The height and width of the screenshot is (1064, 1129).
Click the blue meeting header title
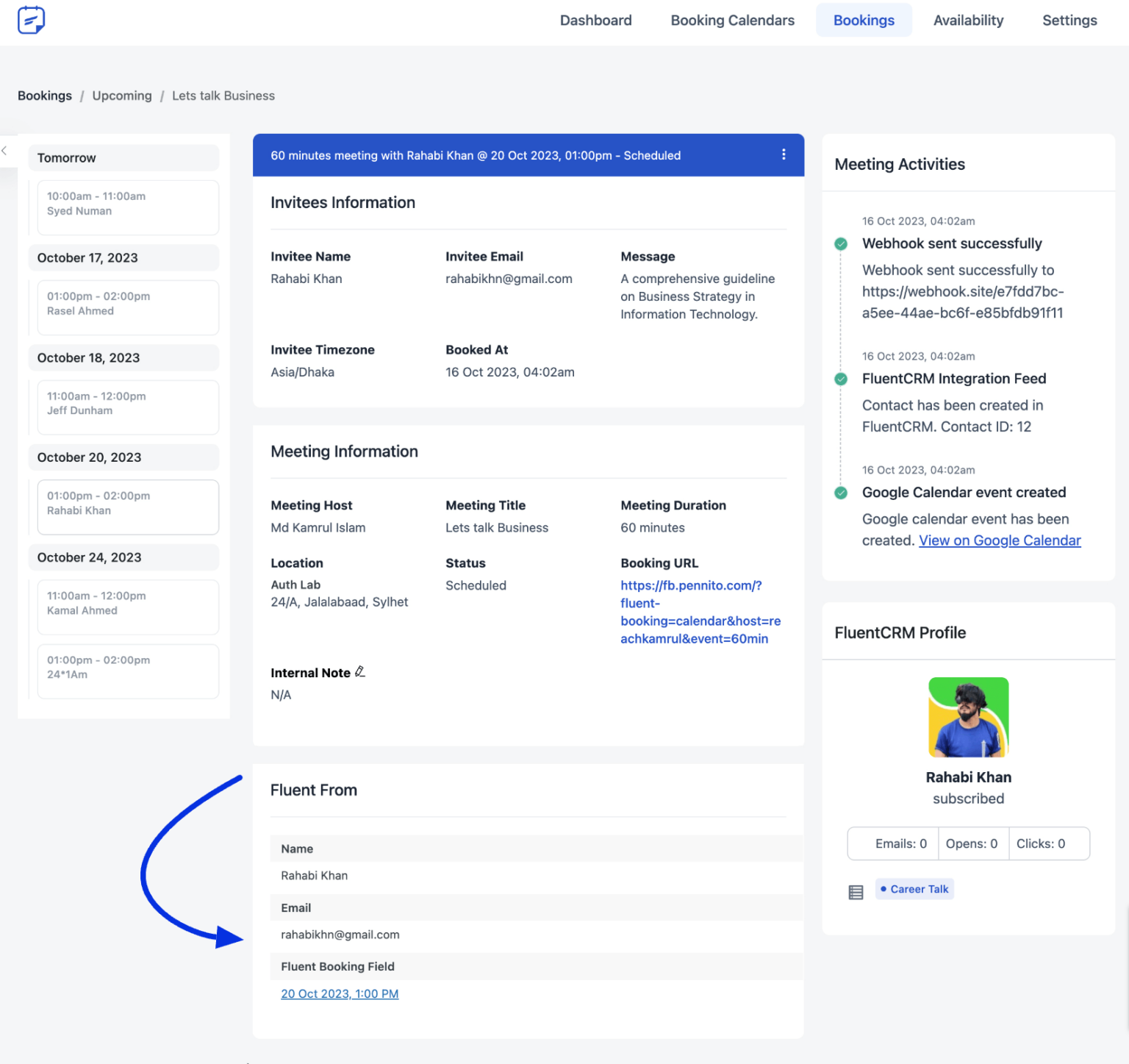(476, 155)
